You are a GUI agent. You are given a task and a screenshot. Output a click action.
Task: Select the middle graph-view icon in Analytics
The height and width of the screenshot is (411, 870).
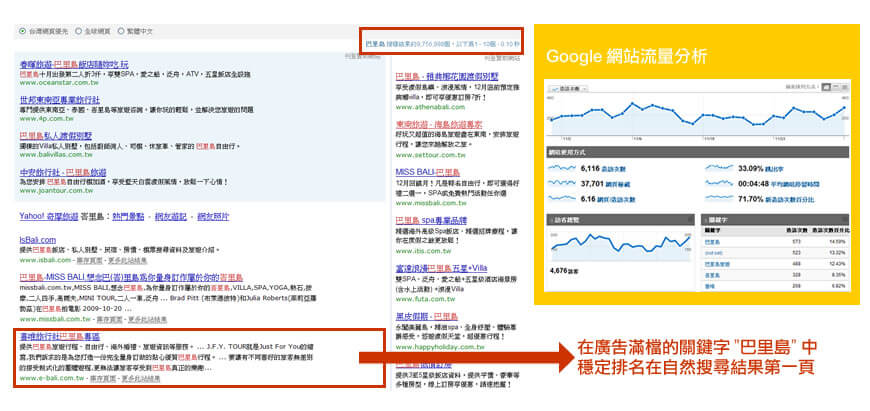pyautogui.click(x=835, y=87)
